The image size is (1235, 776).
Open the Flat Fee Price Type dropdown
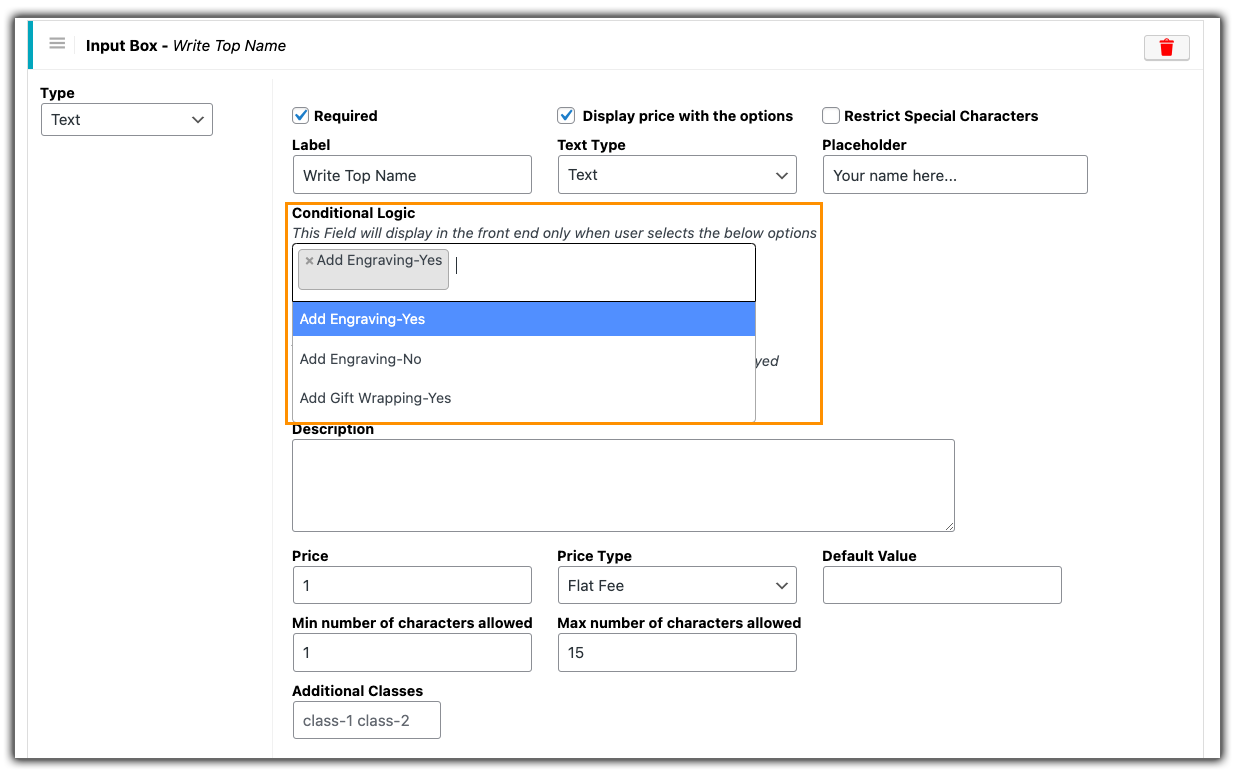point(677,584)
